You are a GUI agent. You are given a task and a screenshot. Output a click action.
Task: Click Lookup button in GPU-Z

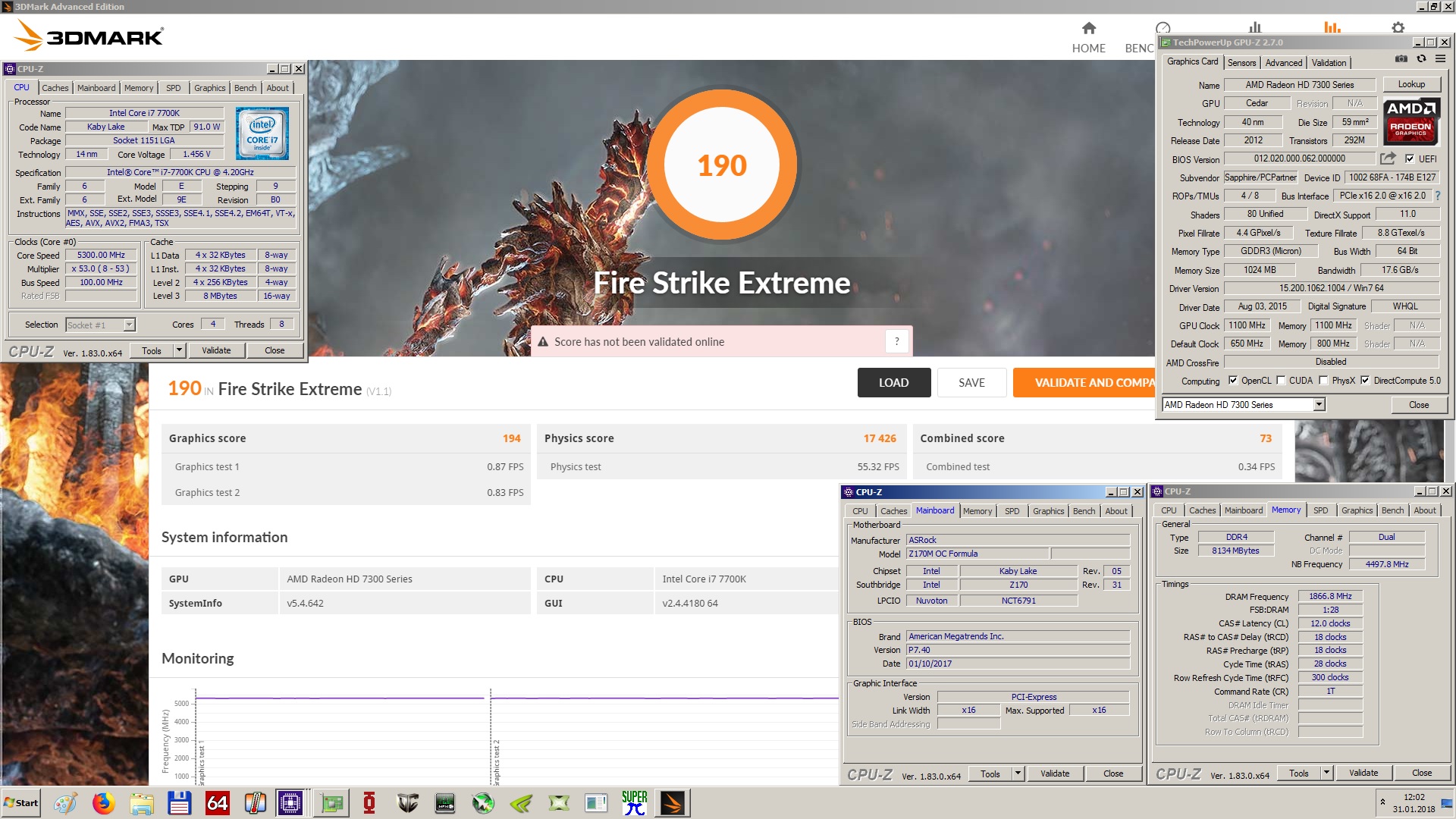1411,84
